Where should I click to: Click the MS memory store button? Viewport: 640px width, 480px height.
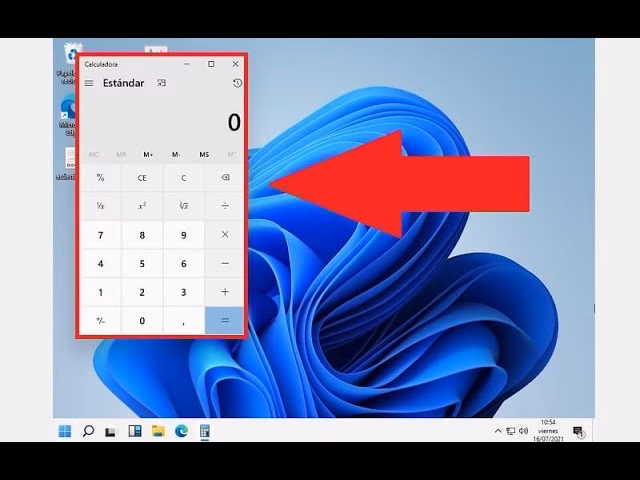coord(204,154)
